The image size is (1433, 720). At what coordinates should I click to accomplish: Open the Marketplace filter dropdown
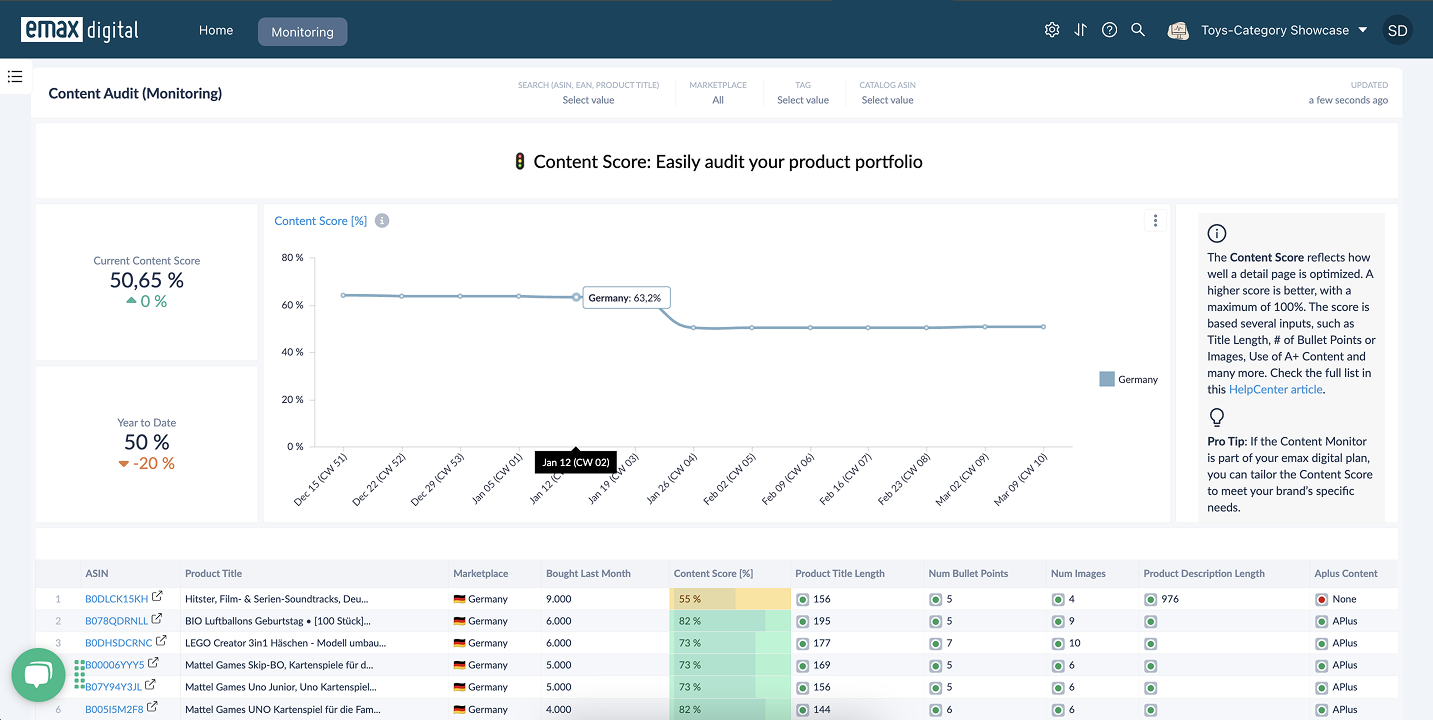(x=718, y=100)
